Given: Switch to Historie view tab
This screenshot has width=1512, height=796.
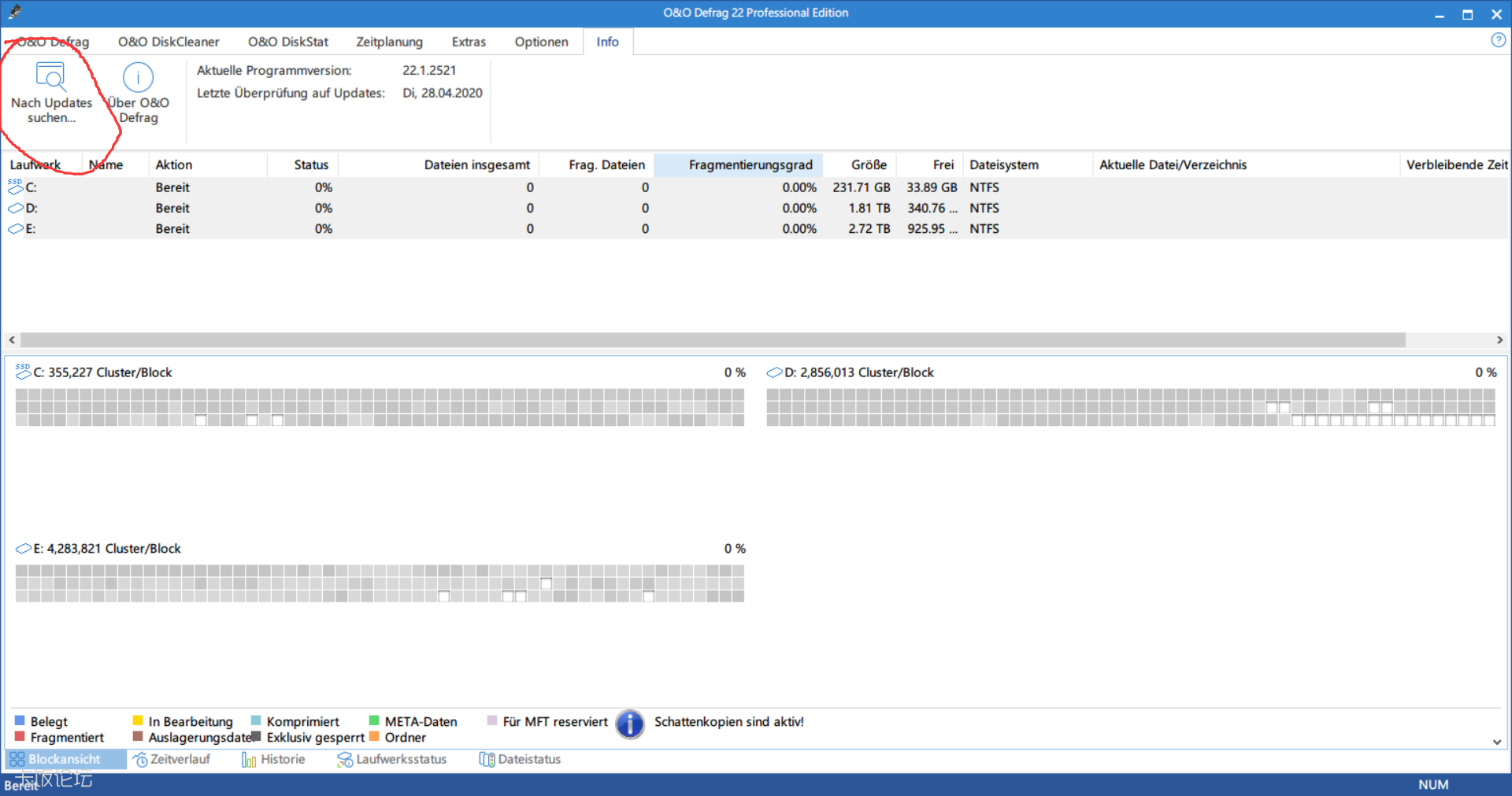Looking at the screenshot, I should pyautogui.click(x=273, y=760).
